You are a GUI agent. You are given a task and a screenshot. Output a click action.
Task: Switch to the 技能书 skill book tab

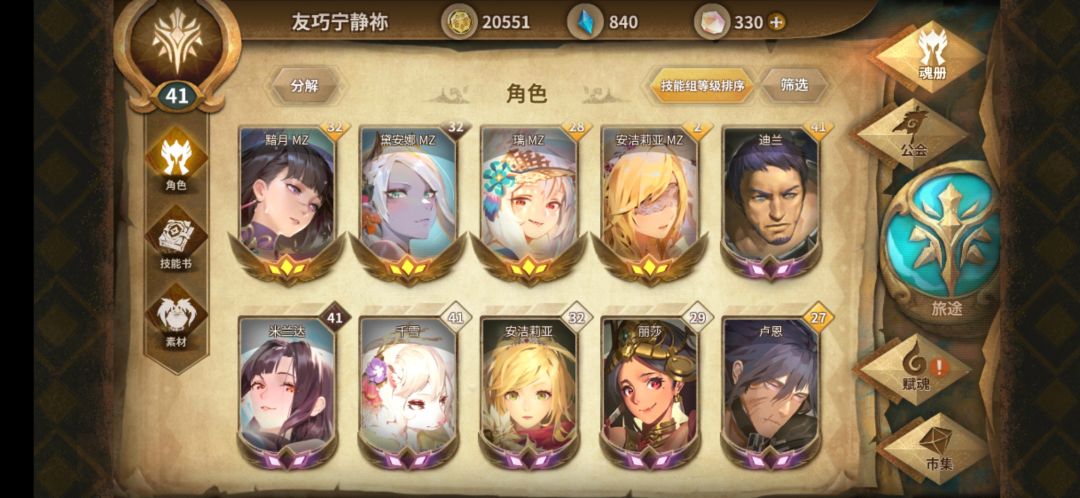pos(176,238)
